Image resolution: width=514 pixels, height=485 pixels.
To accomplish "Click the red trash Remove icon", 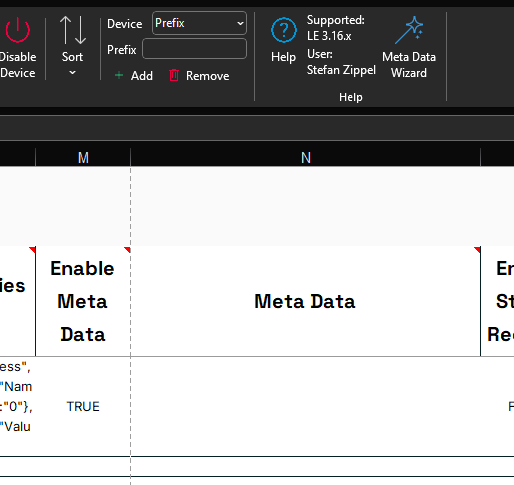I will click(x=174, y=75).
